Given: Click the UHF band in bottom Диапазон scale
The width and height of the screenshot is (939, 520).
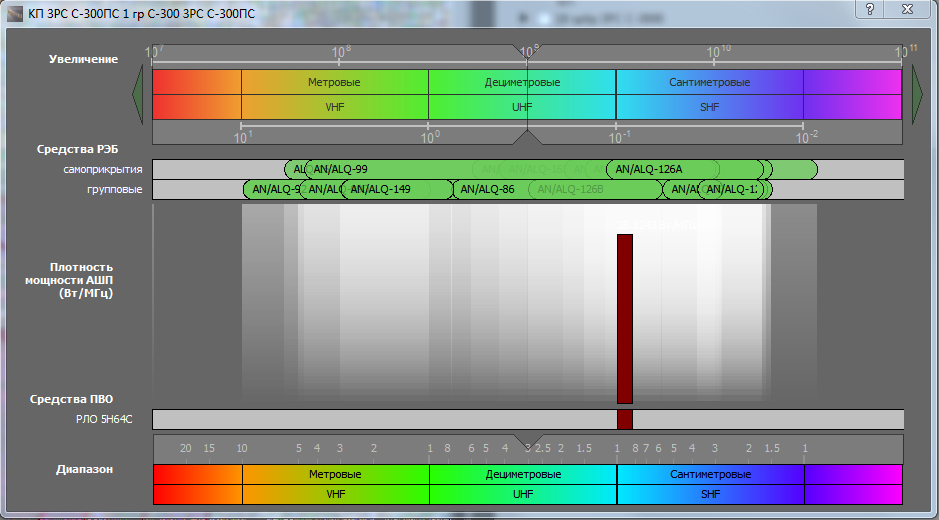Looking at the screenshot, I should point(523,494).
